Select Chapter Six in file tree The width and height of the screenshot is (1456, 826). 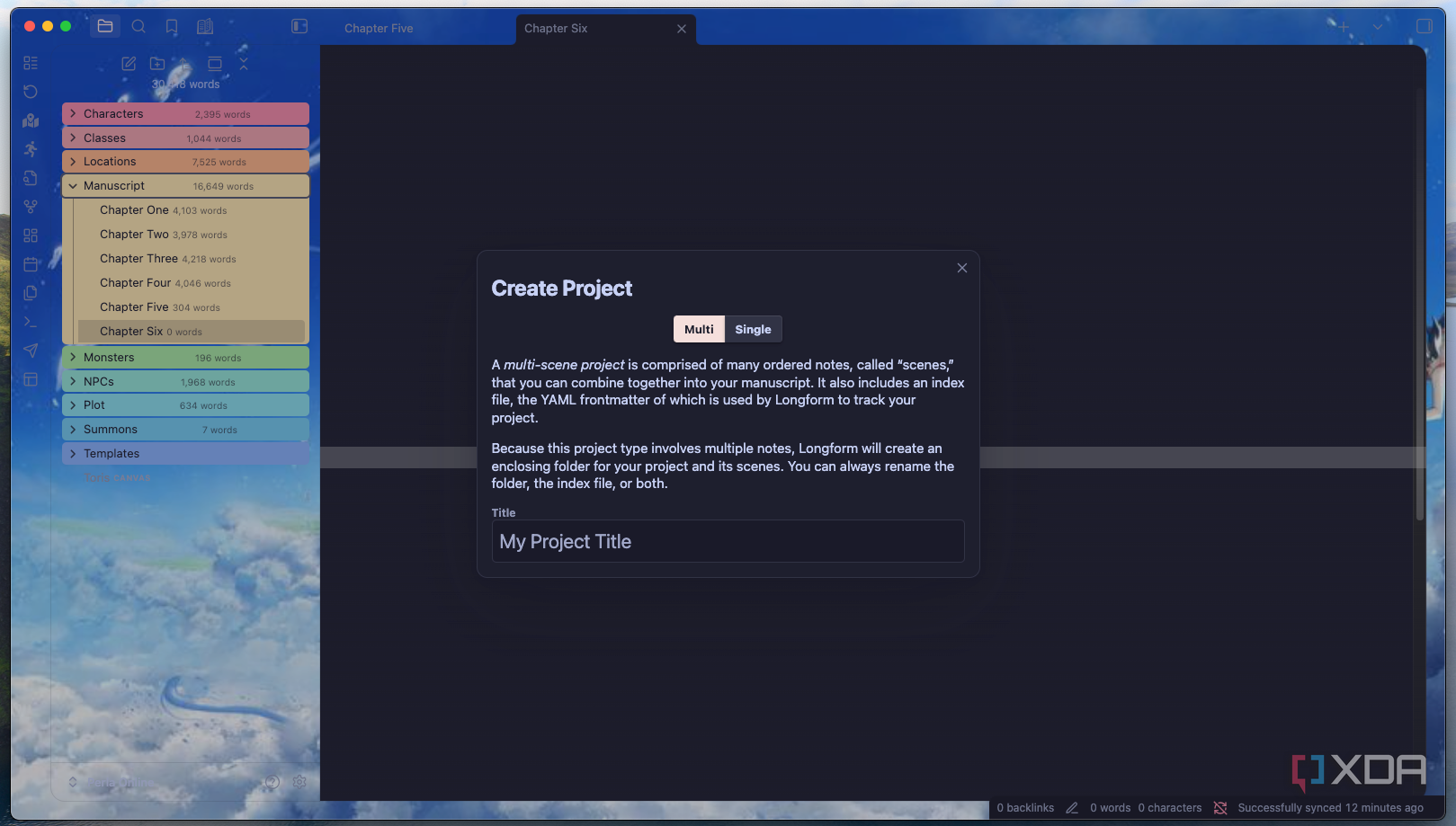coord(191,332)
